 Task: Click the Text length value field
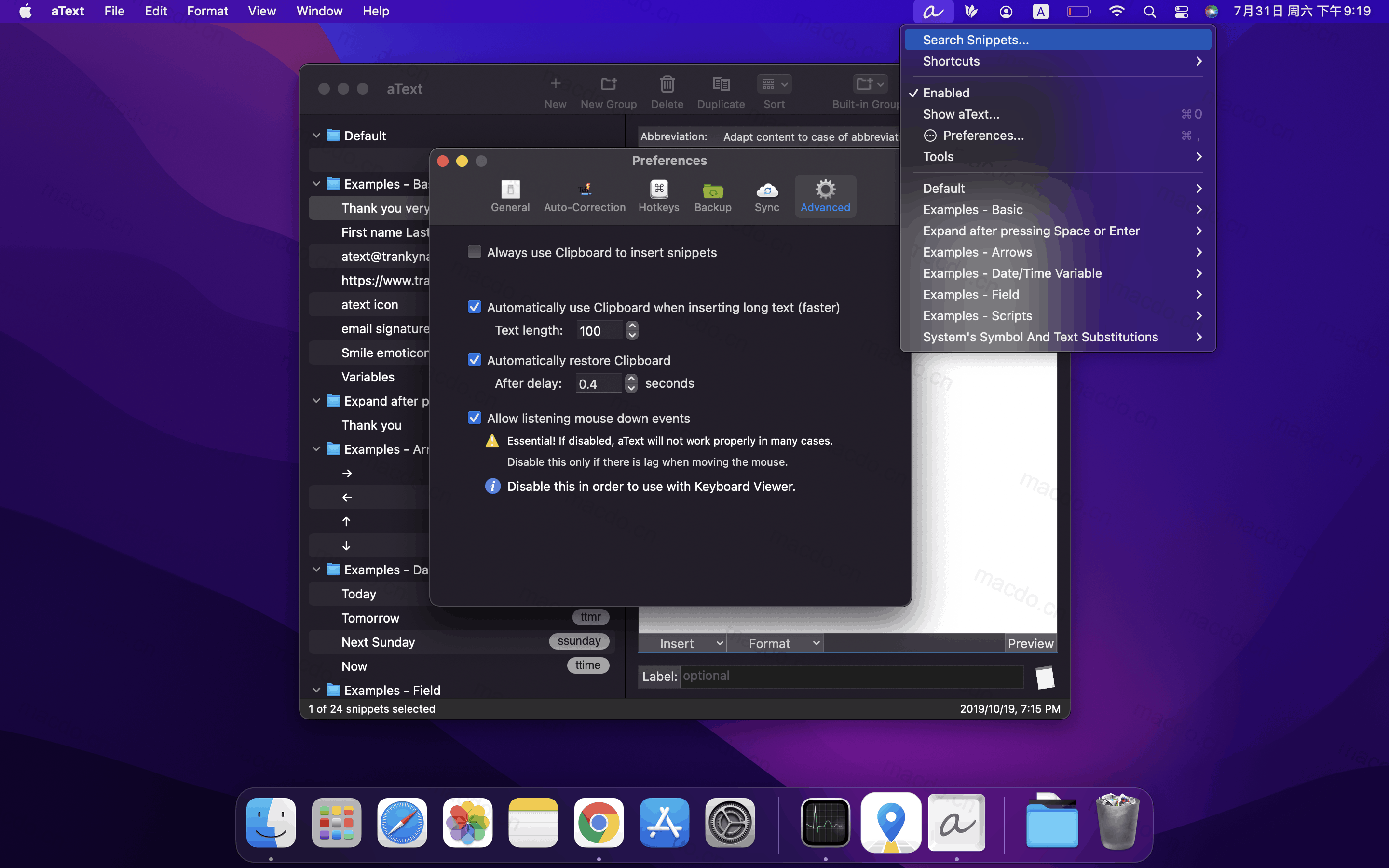point(599,331)
